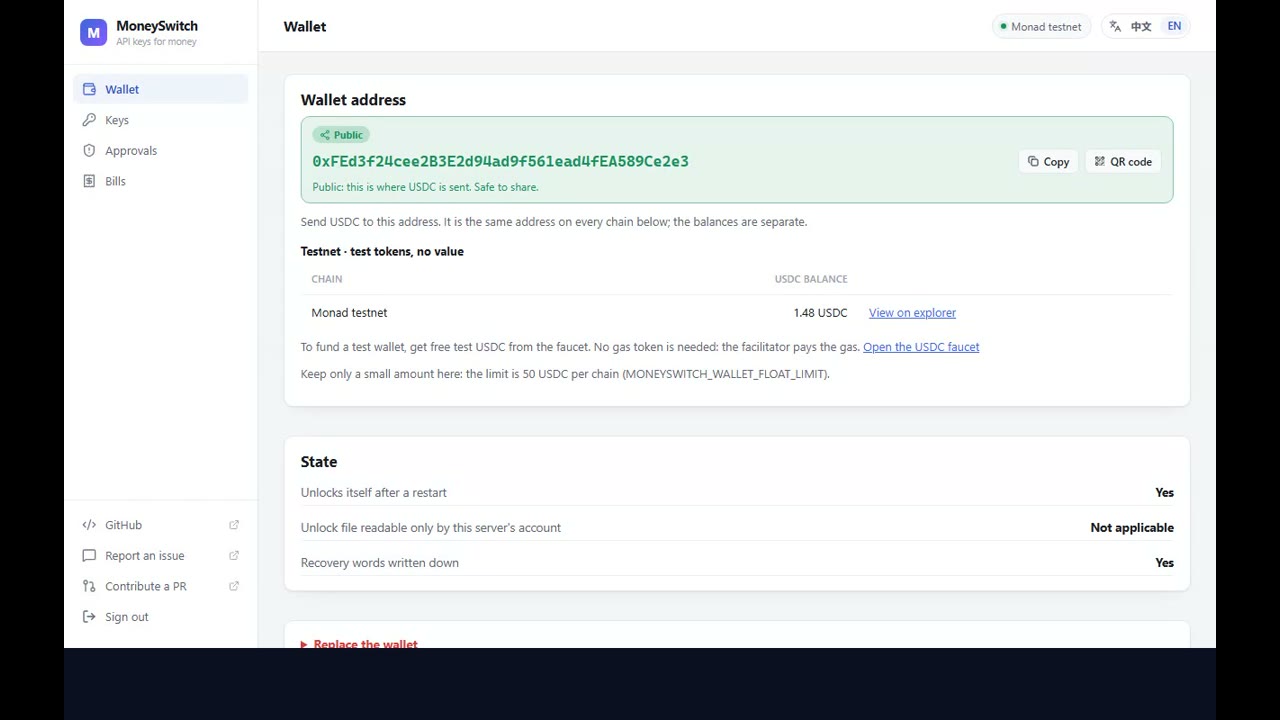Click the Public badge label
1280x720 pixels.
tap(341, 135)
